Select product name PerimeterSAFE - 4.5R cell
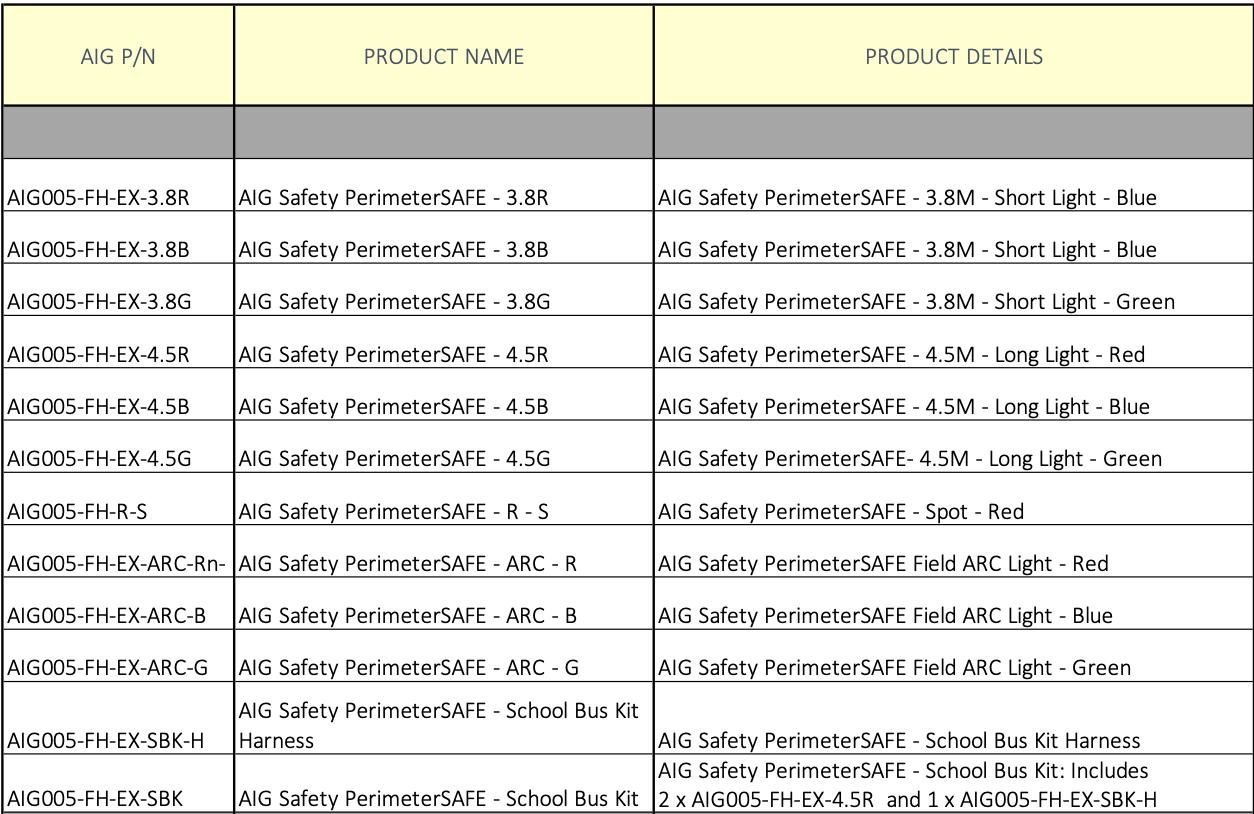Screen dimensions: 1254x814 (x=394, y=354)
